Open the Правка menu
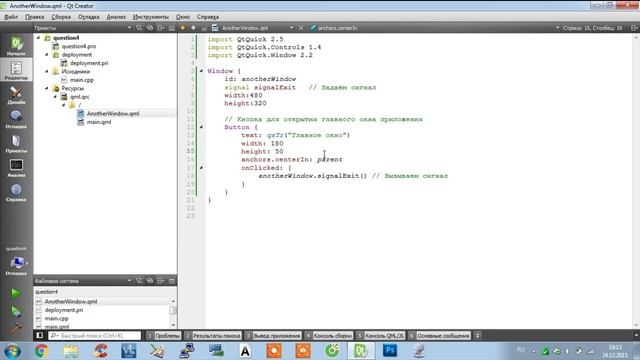Image resolution: width=640 pixels, height=360 pixels. click(x=34, y=17)
